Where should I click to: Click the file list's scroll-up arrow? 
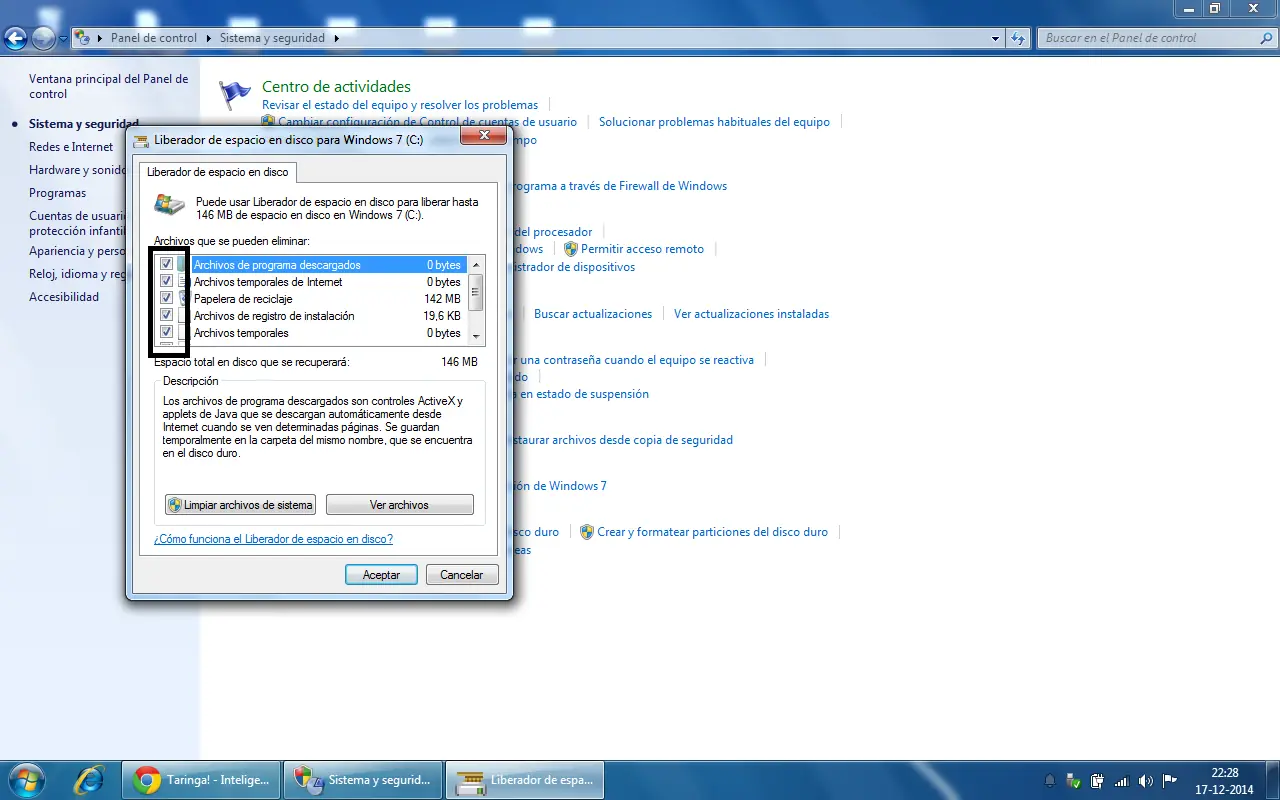[x=476, y=265]
